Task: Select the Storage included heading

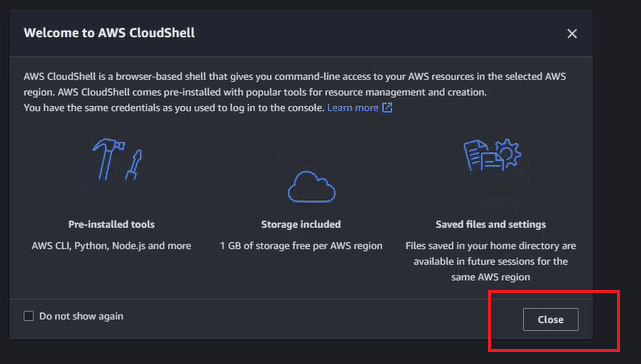Action: (301, 224)
